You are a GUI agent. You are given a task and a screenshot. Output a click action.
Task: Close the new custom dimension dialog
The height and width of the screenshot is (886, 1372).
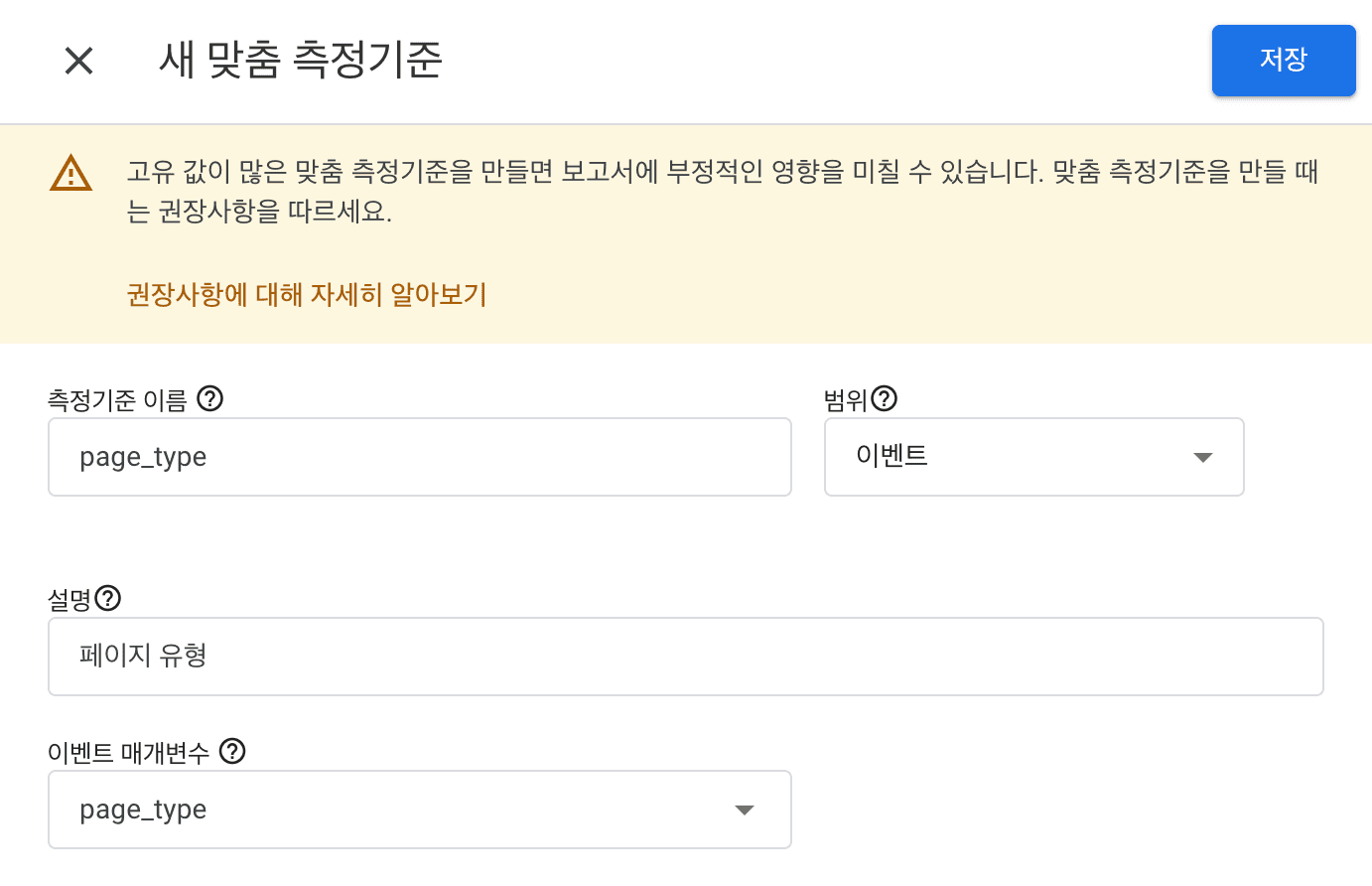[78, 61]
